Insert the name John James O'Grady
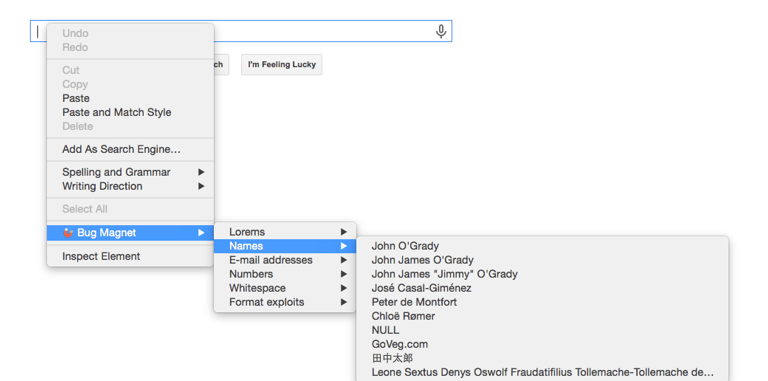This screenshot has height=381, width=768. click(x=542, y=260)
